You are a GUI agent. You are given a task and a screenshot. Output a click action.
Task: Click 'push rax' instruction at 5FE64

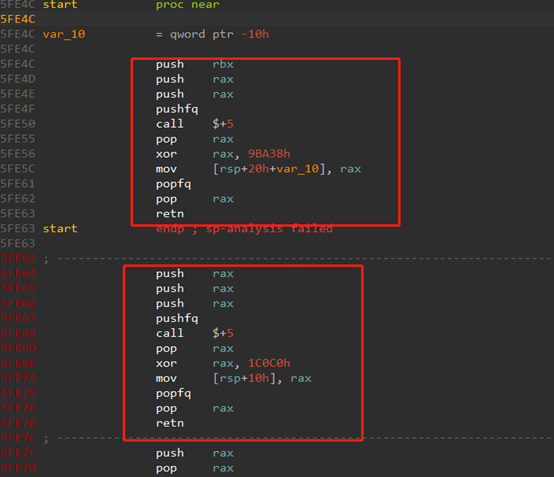pyautogui.click(x=195, y=273)
